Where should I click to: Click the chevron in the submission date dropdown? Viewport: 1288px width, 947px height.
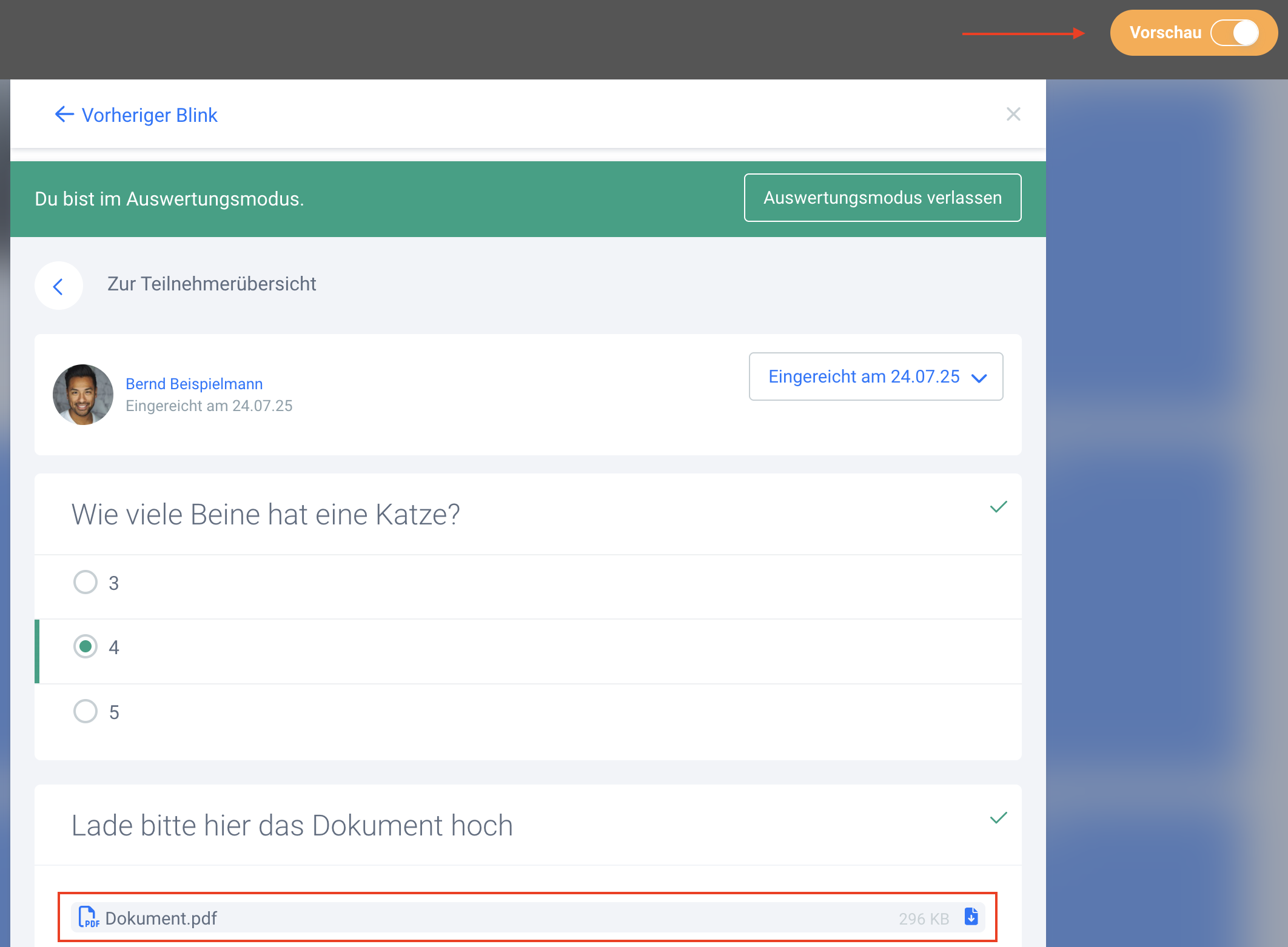(x=979, y=378)
